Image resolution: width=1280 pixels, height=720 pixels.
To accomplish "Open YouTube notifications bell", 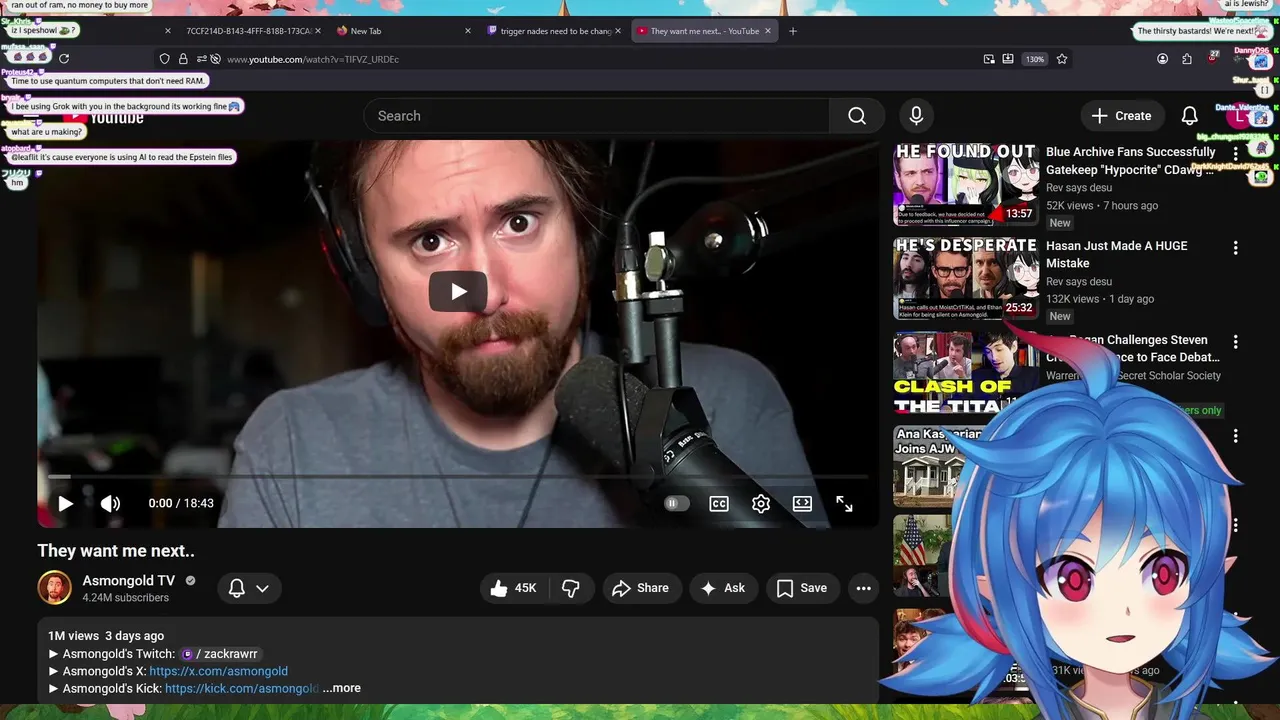I will (1189, 116).
